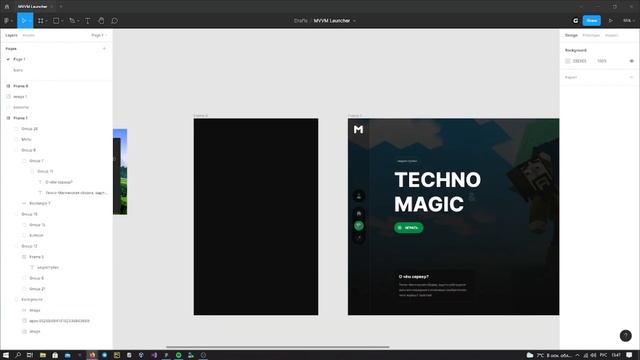Screen dimensions: 640x360
Task: Select the Menu layer
Action: (x=26, y=140)
